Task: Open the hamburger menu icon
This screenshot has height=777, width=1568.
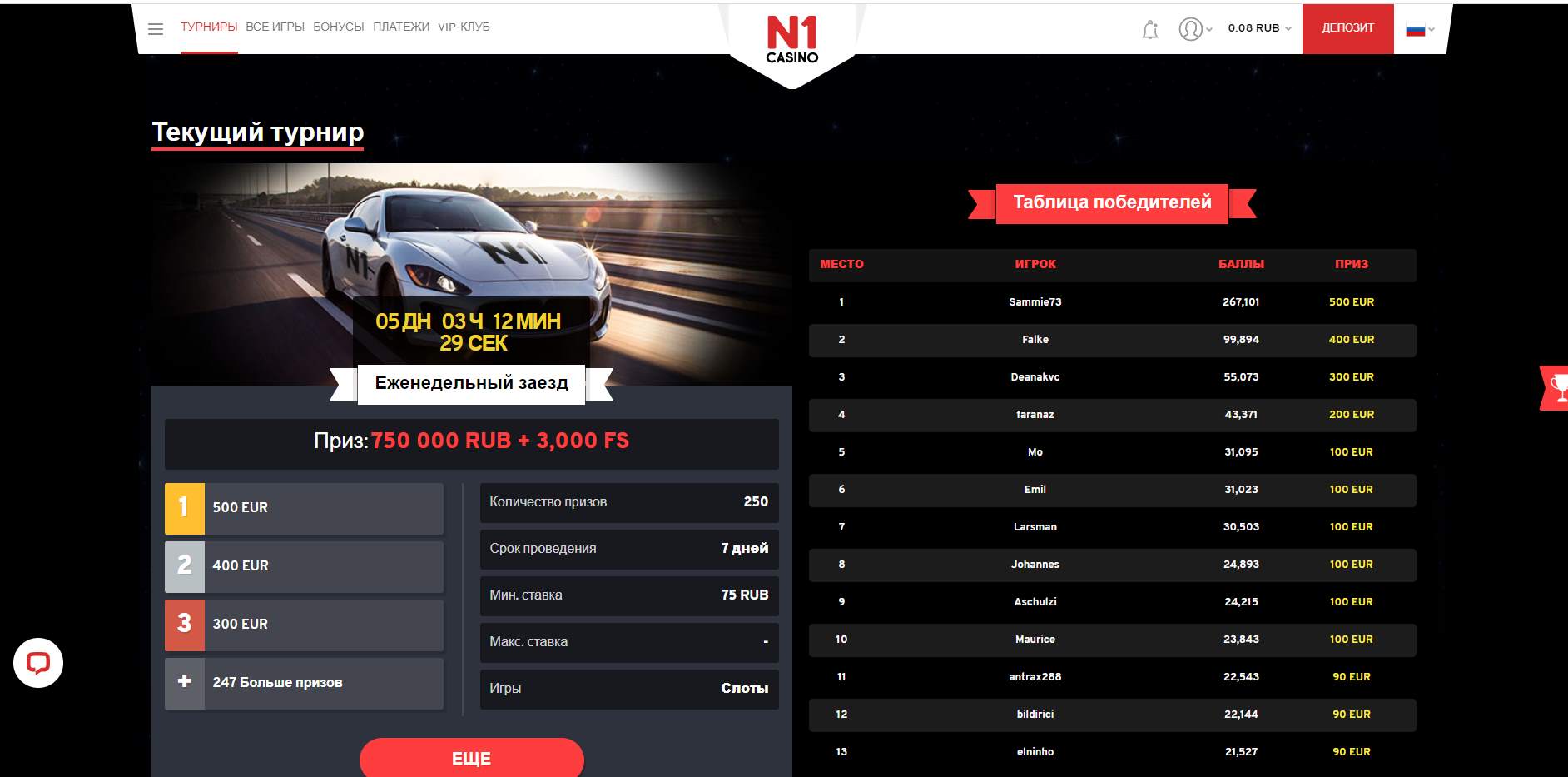Action: (x=156, y=29)
